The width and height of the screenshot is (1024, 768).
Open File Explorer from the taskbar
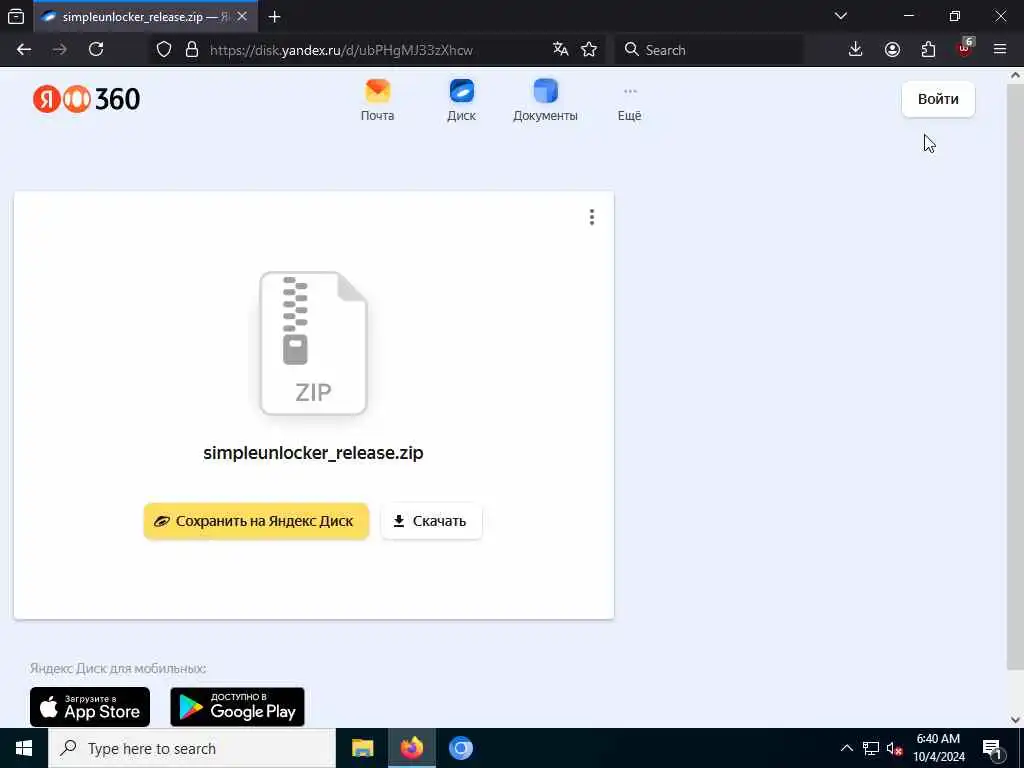pos(362,748)
